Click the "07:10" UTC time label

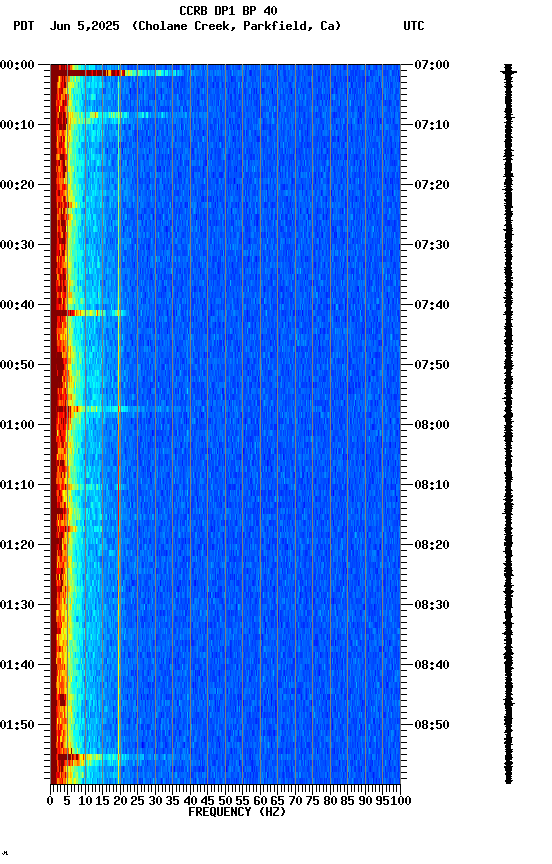(x=432, y=125)
